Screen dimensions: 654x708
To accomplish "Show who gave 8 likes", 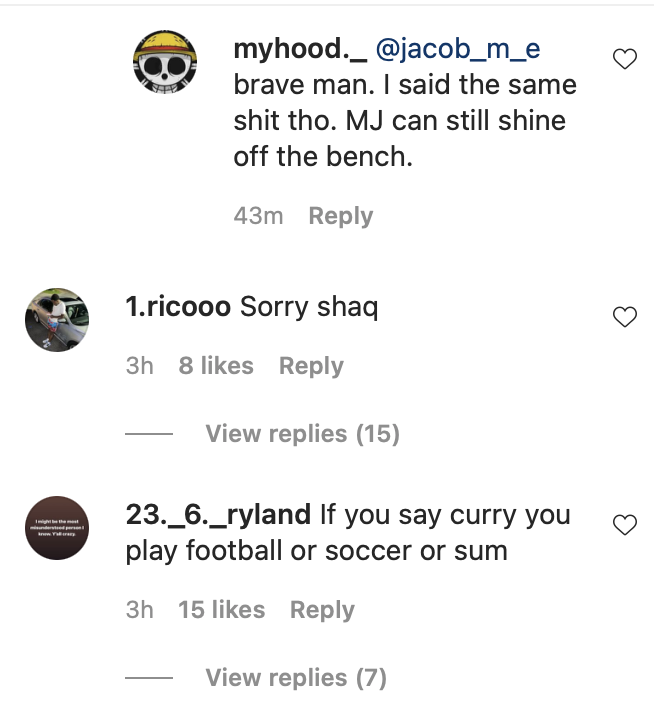I will pyautogui.click(x=216, y=366).
